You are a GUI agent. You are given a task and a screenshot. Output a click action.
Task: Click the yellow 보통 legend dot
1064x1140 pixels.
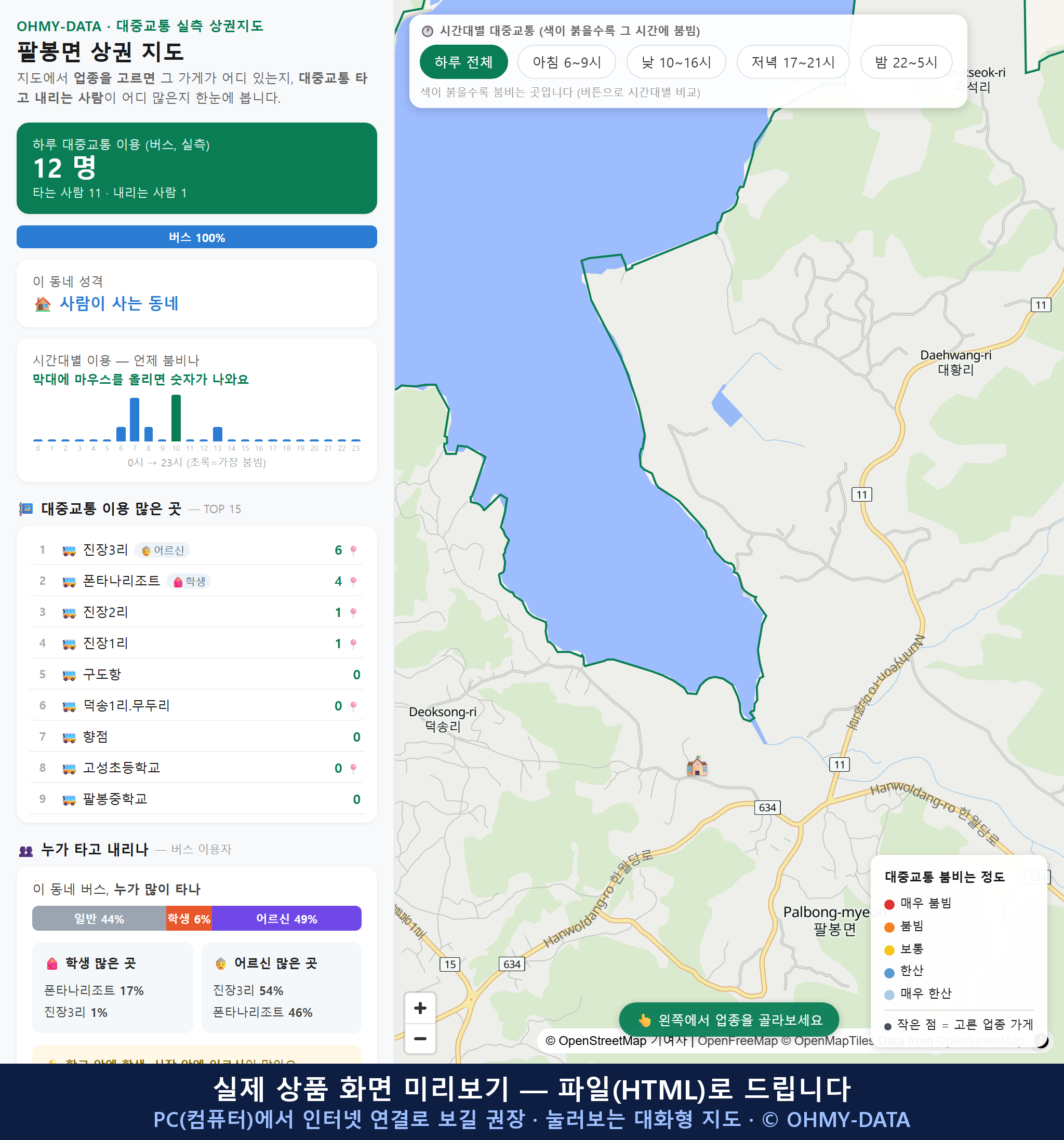[889, 950]
